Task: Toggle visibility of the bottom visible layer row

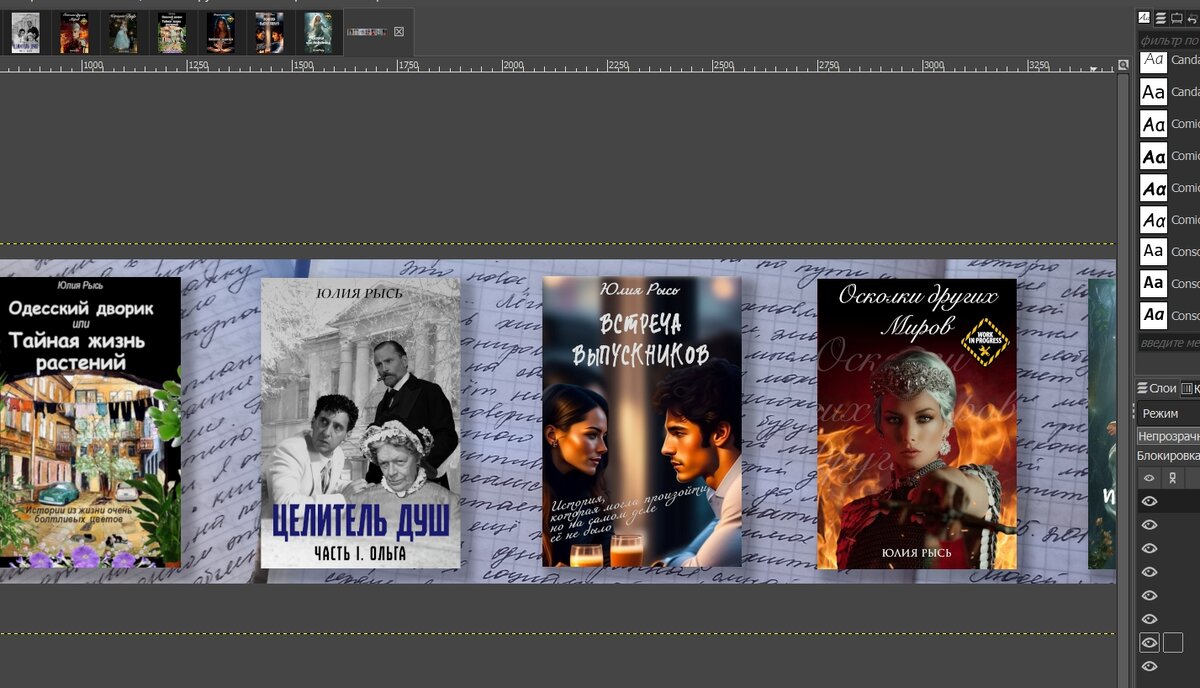Action: click(x=1149, y=667)
